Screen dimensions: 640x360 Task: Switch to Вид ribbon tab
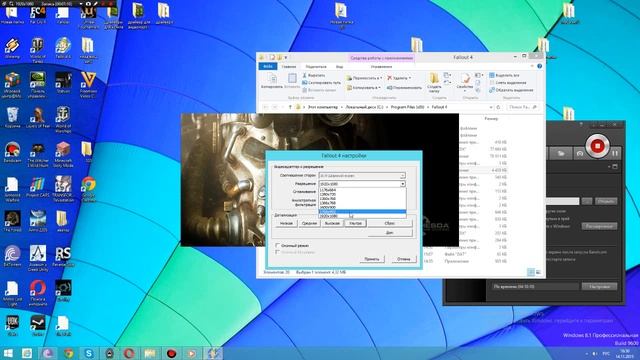coord(339,67)
